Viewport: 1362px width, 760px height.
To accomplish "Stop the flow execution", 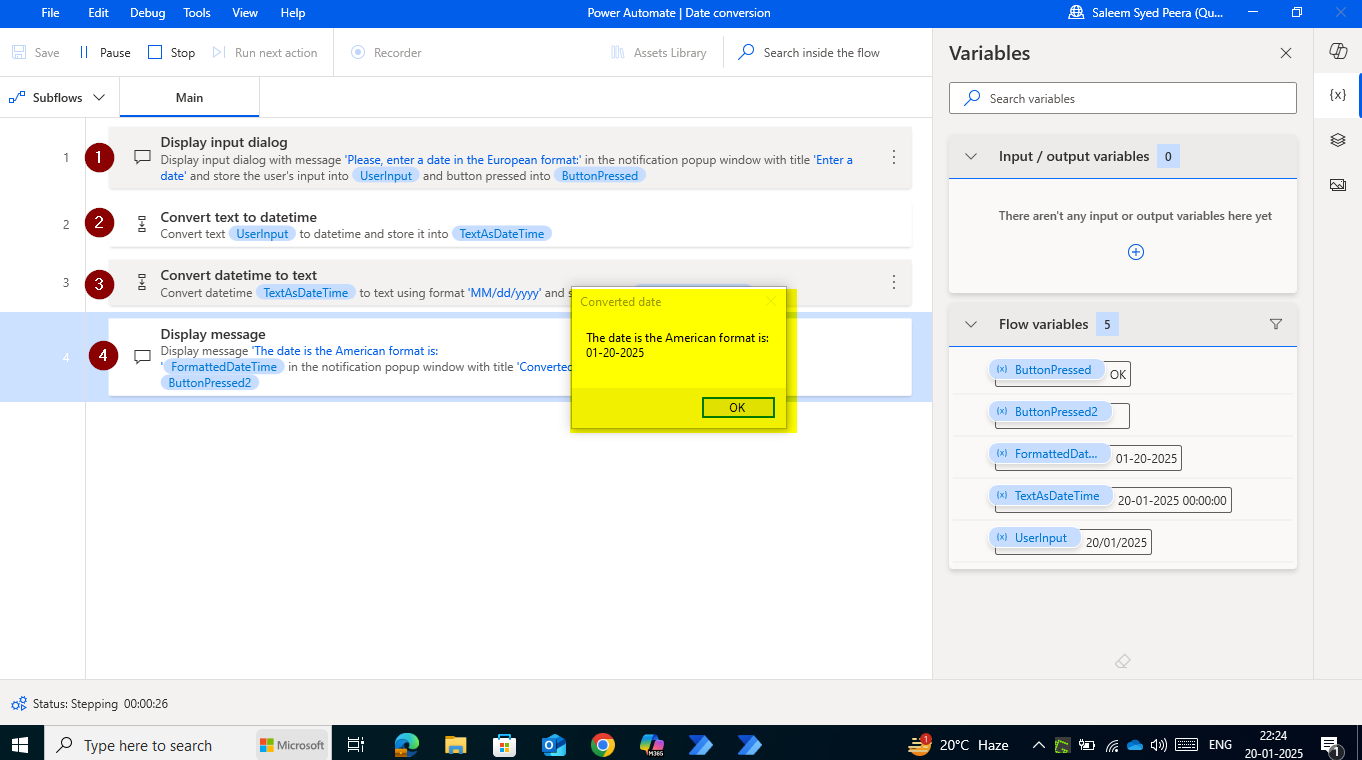I will (171, 53).
